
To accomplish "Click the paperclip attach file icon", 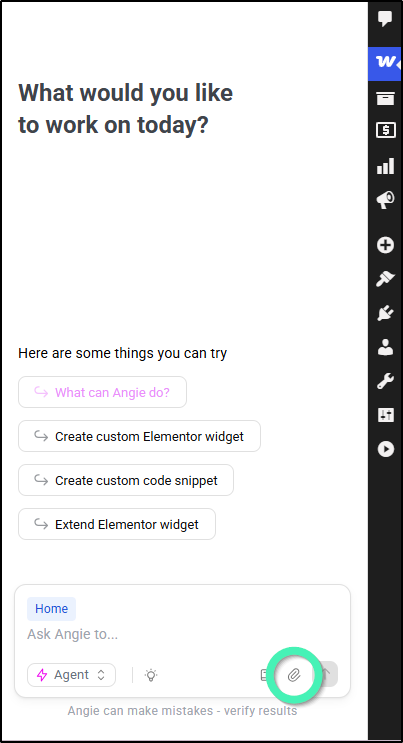I will point(294,675).
